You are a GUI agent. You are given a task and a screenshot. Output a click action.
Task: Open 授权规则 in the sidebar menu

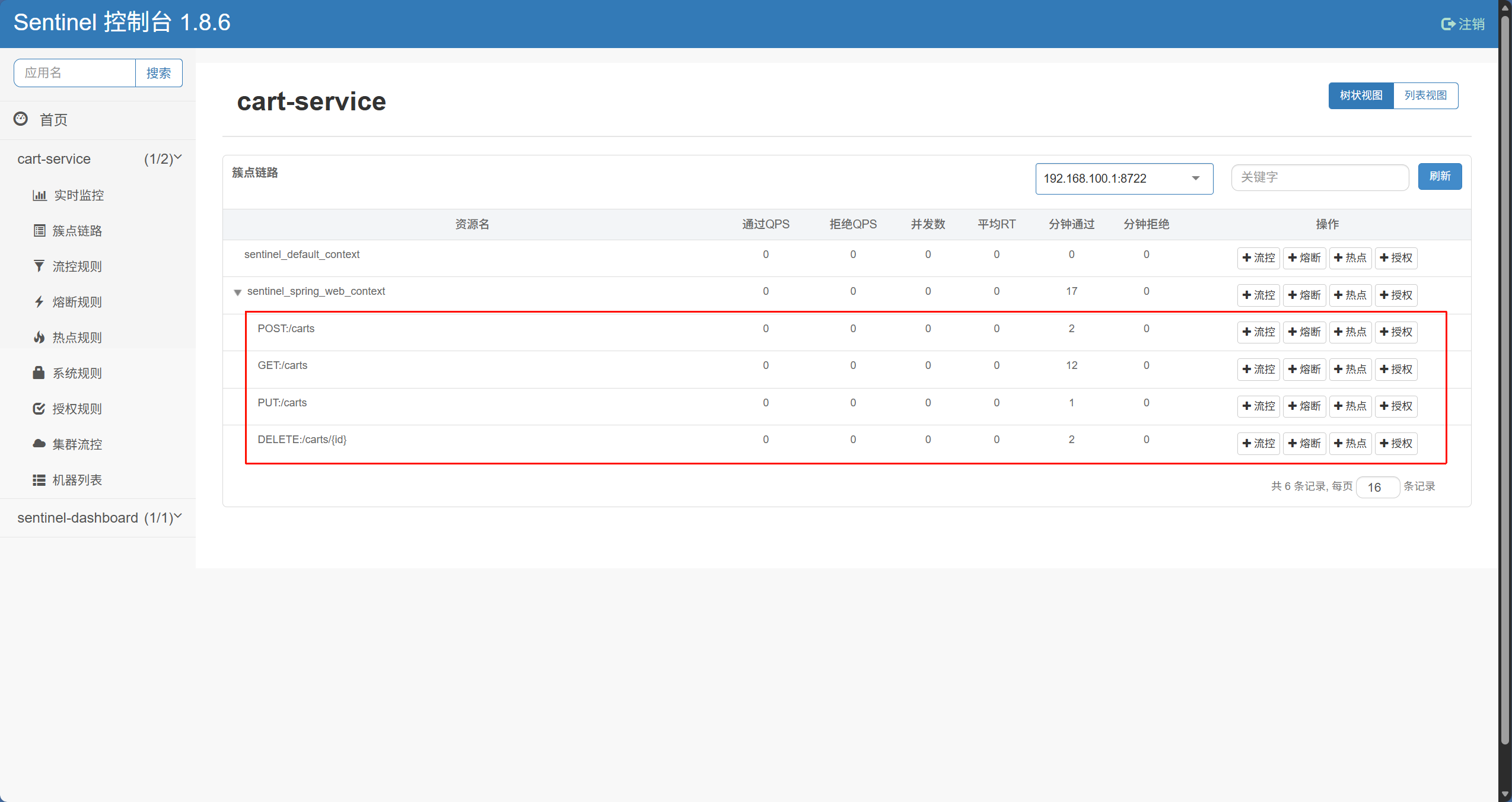coord(77,409)
